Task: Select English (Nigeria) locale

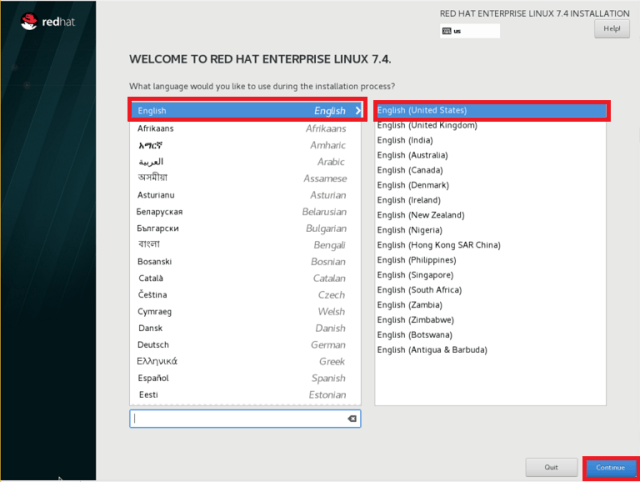Action: [x=491, y=230]
